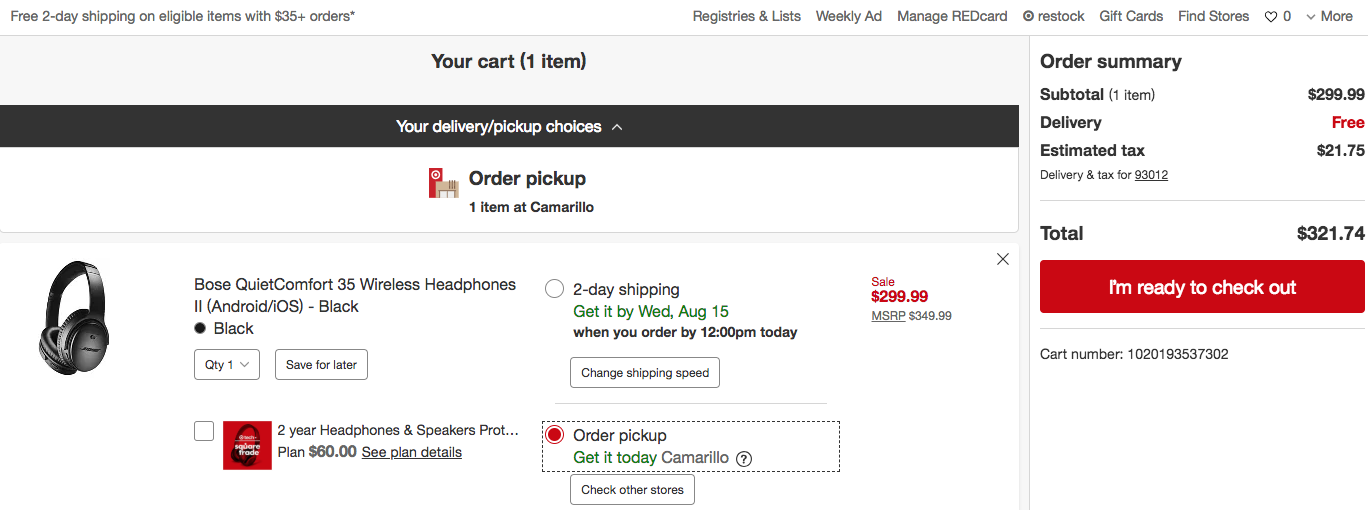This screenshot has width=1368, height=510.
Task: Click the Order pickup store icon
Action: point(443,183)
